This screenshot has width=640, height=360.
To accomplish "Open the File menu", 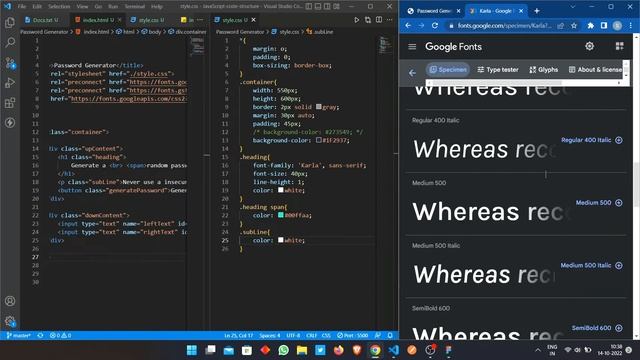I will coord(22,7).
